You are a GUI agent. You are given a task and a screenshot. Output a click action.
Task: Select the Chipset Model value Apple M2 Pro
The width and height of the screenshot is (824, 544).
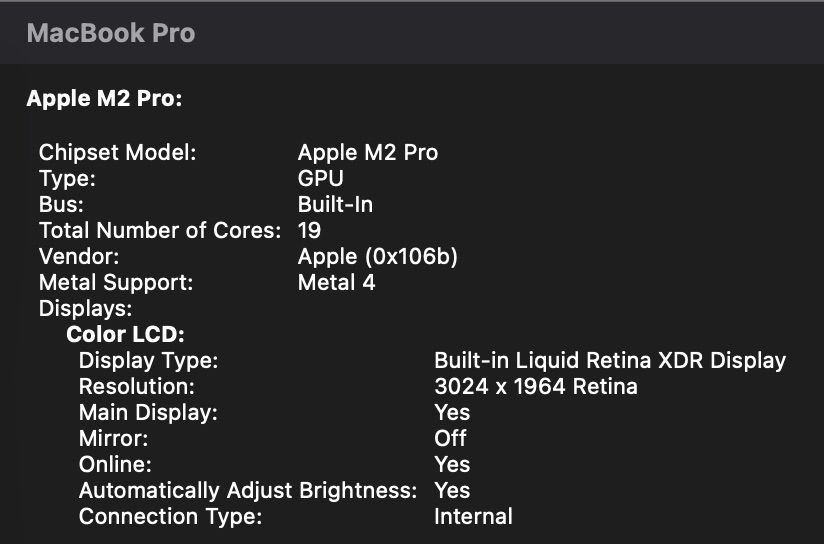[x=367, y=152]
